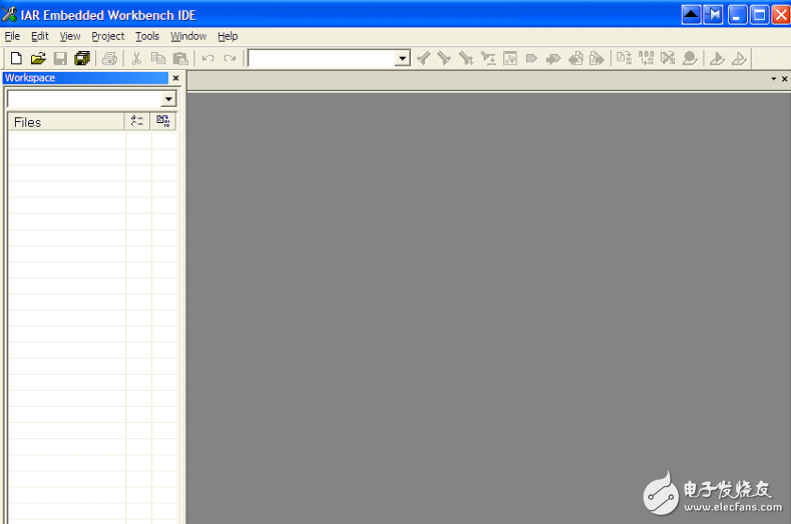Open the Tools menu
Screen dimensions: 791x524
tap(147, 36)
